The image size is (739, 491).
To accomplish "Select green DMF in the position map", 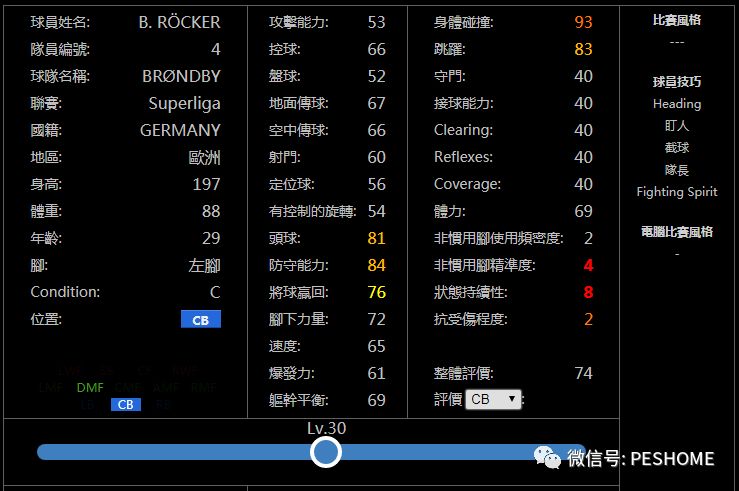I will [x=90, y=387].
